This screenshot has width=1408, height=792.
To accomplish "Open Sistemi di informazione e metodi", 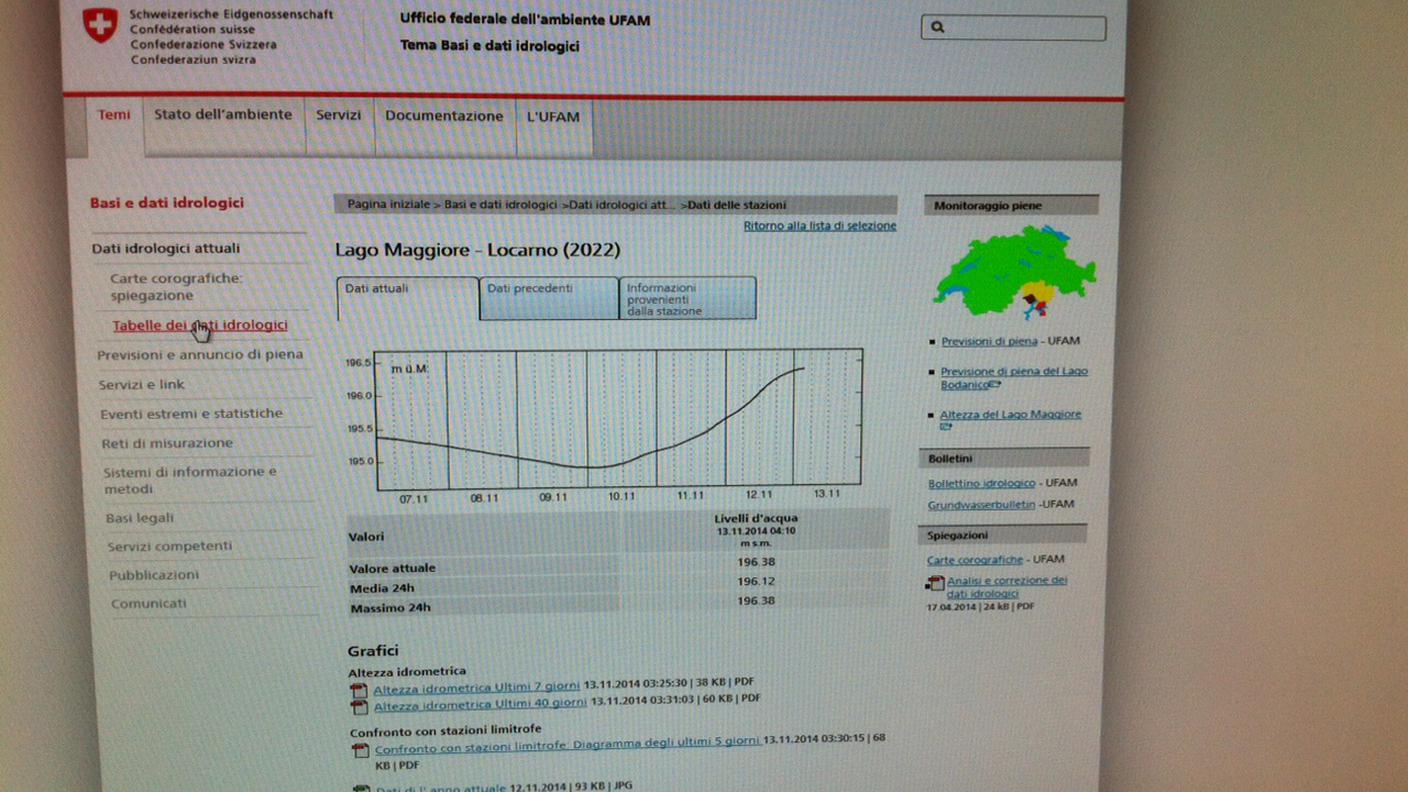I will pos(190,480).
